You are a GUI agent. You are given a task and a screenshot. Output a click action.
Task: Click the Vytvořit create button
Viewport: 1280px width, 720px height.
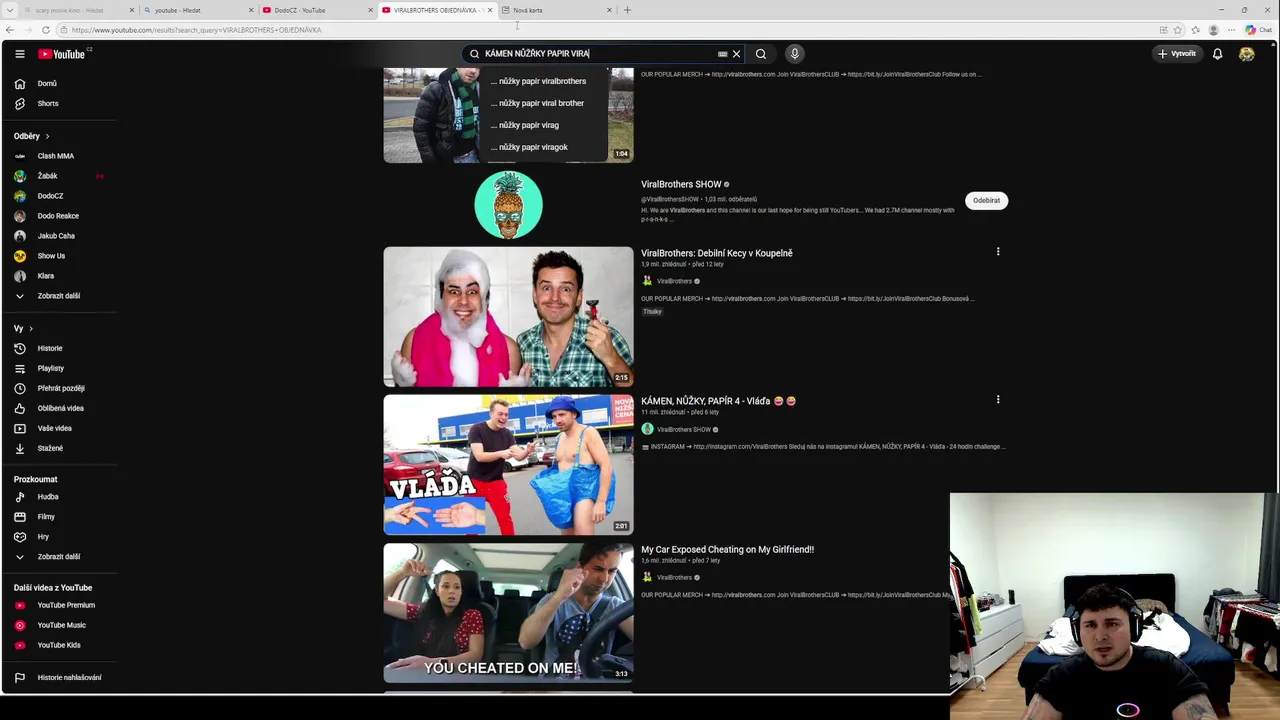pos(1177,54)
